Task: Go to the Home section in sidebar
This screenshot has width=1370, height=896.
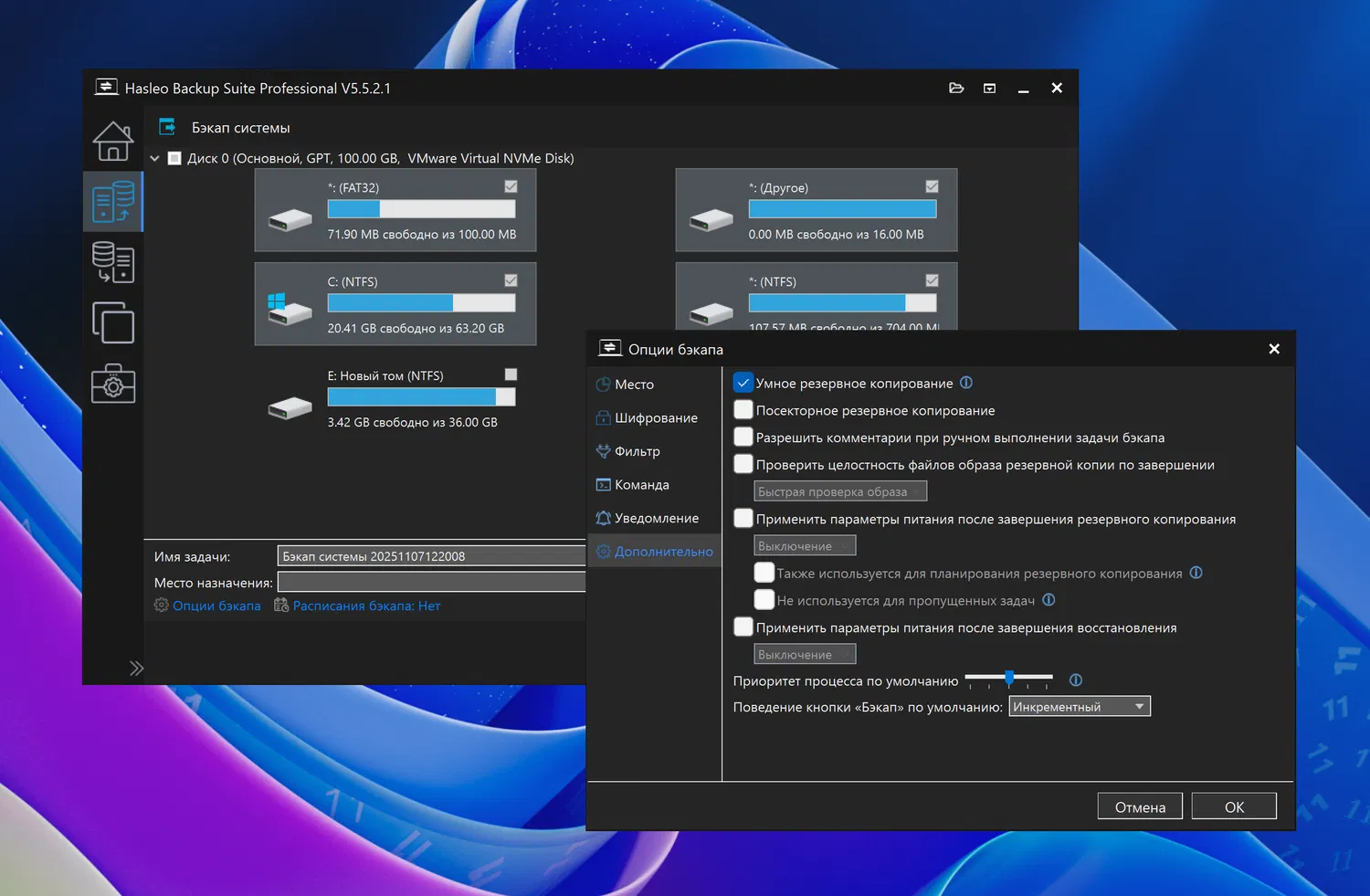Action: point(113,142)
